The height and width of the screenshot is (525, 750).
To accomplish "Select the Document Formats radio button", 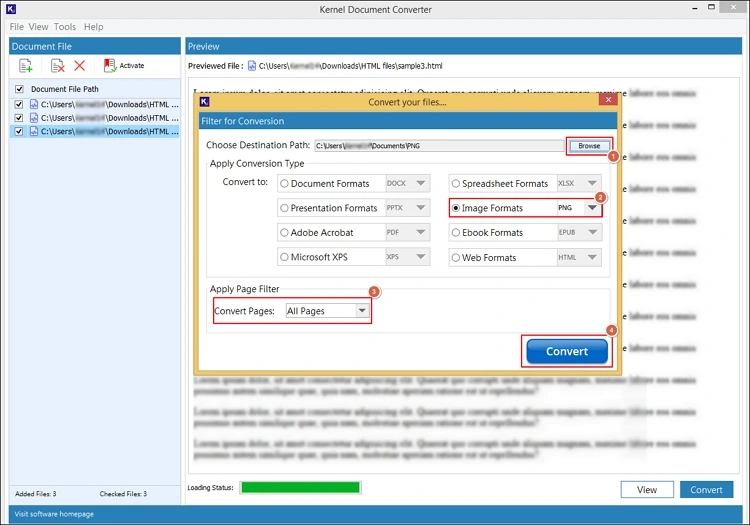I will (285, 184).
